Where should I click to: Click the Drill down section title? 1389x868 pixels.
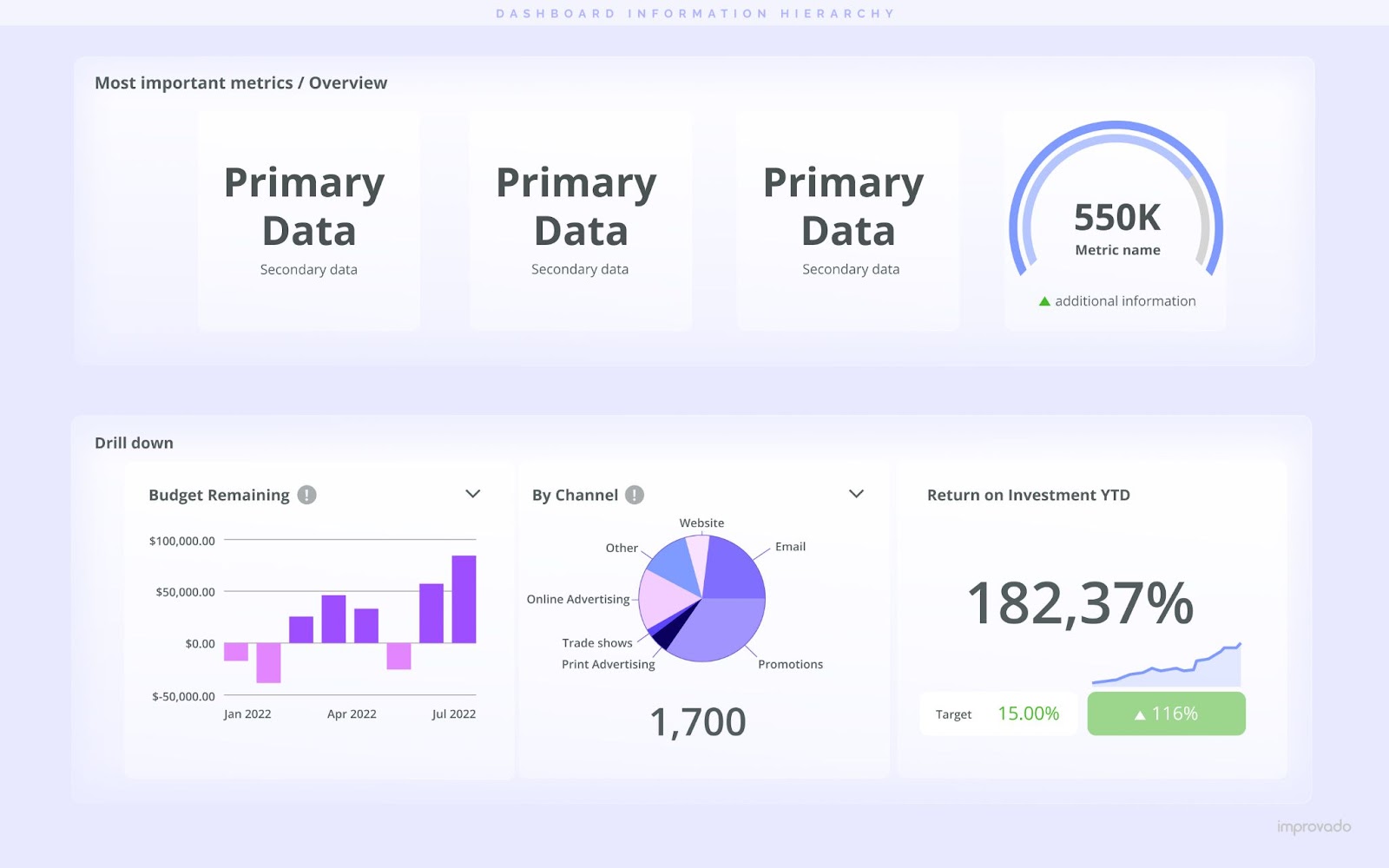point(135,443)
